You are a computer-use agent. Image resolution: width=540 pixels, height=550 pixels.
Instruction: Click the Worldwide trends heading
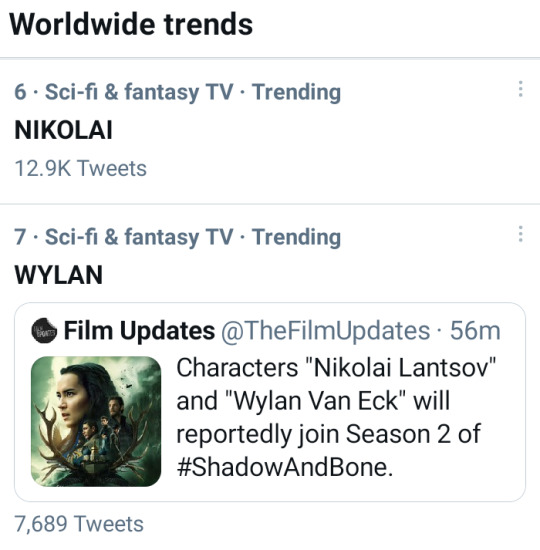pyautogui.click(x=131, y=24)
